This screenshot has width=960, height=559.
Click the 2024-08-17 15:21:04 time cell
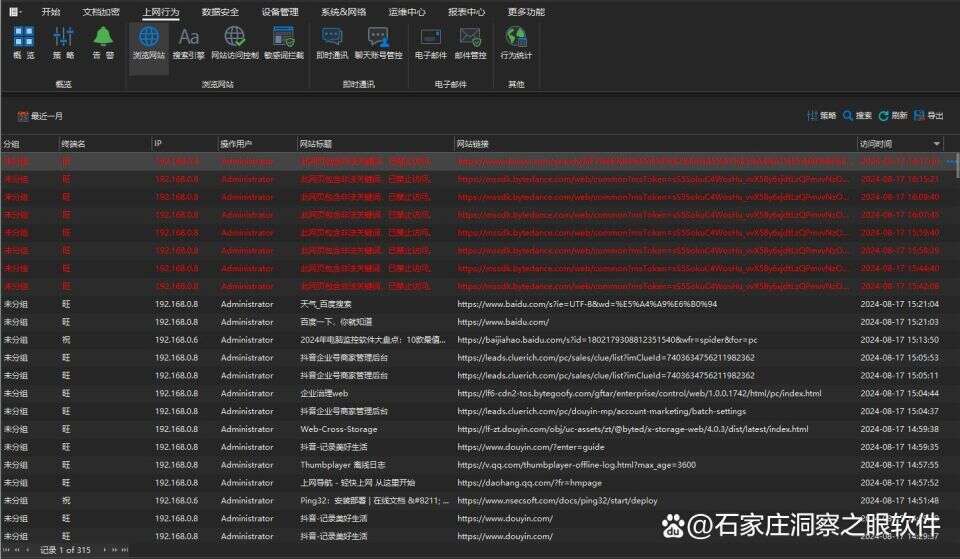899,304
